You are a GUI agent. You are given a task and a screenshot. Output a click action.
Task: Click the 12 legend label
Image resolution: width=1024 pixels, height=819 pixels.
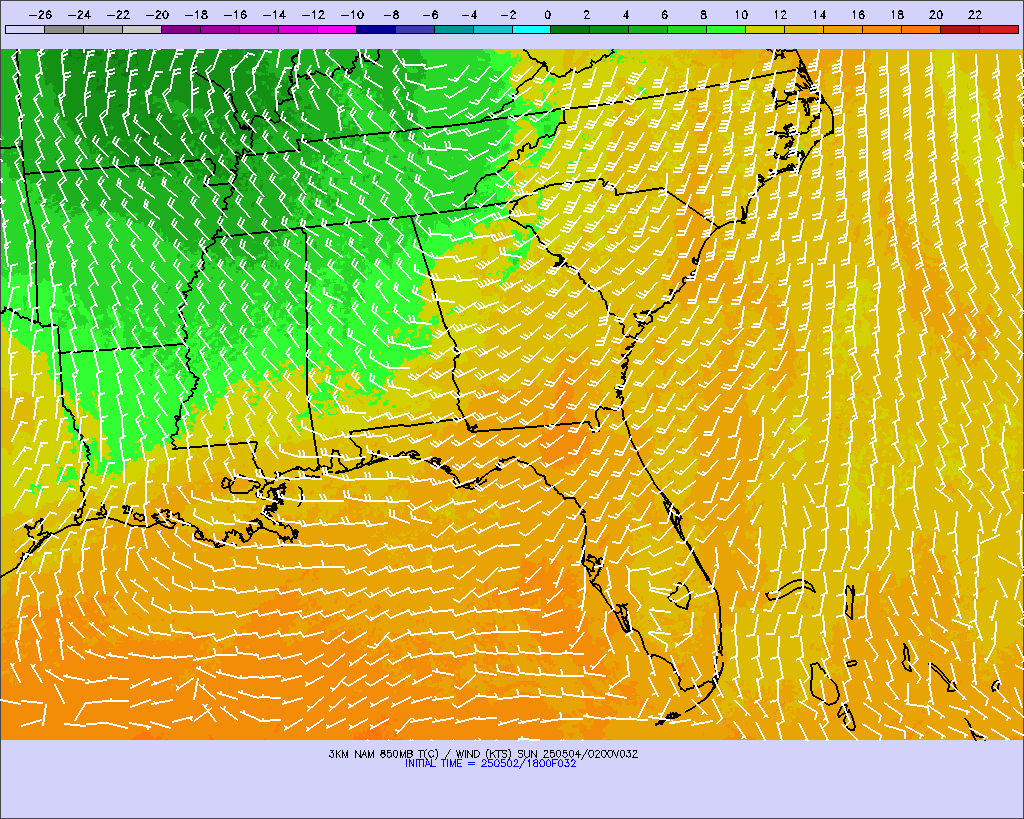[780, 15]
